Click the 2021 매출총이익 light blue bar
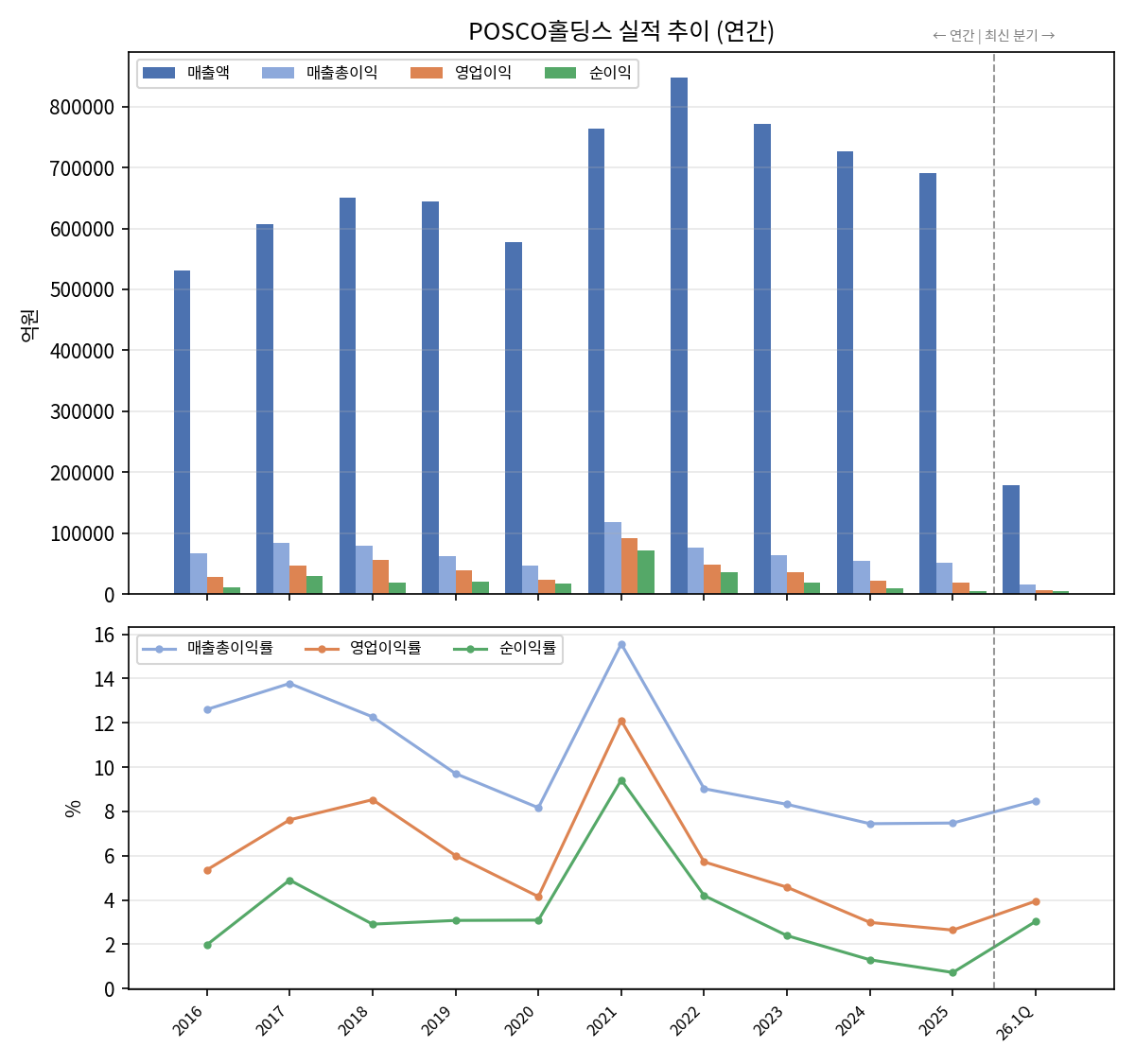This screenshot has height=1064, width=1135. pyautogui.click(x=613, y=558)
